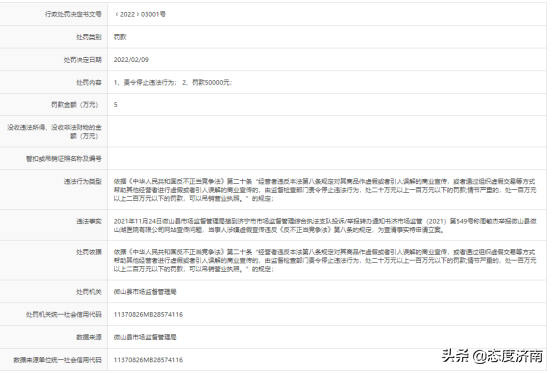Click the 罚款金额（万元） row label
Viewport: 554px width, 374px height.
point(75,105)
